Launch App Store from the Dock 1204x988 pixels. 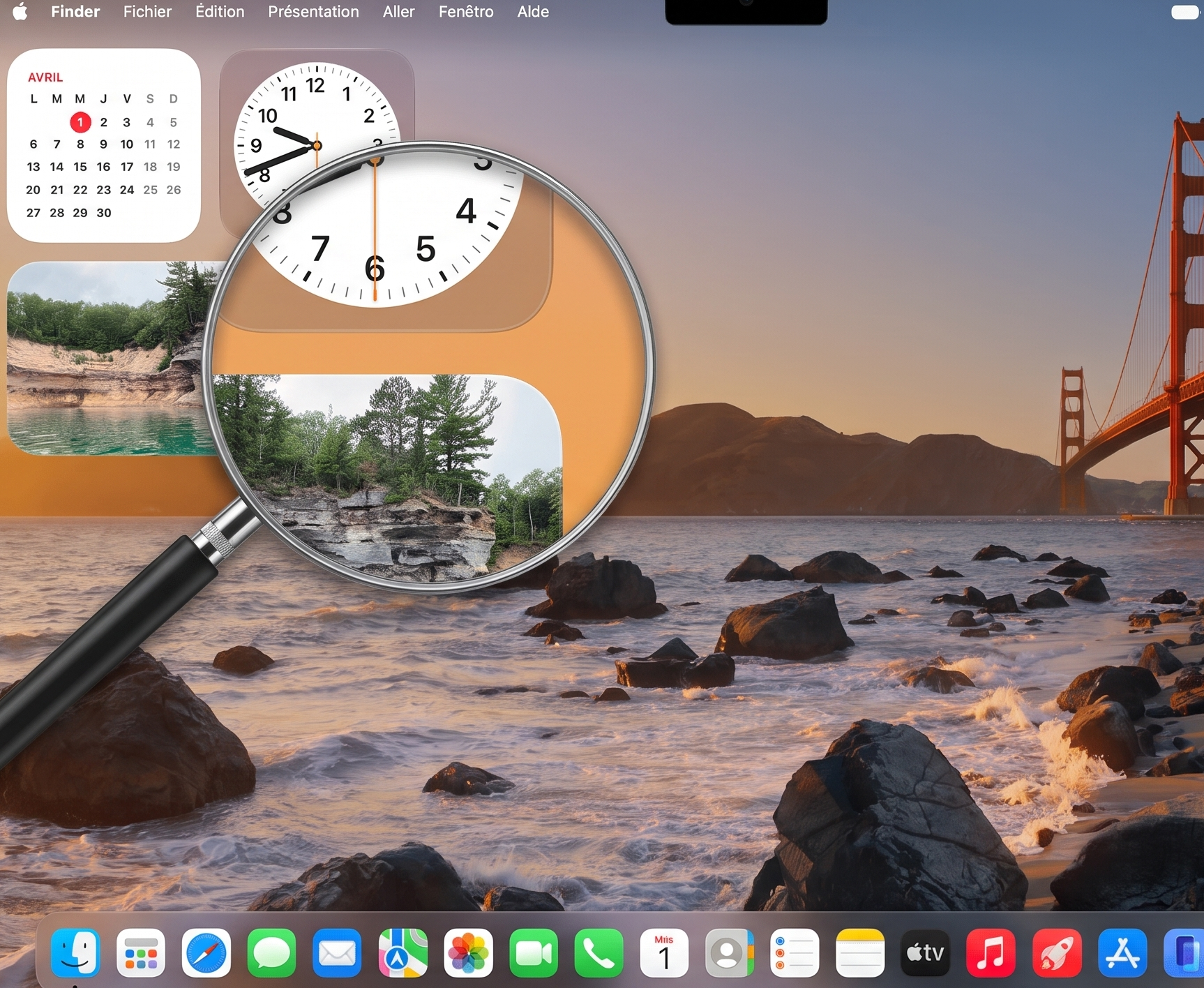click(1122, 953)
